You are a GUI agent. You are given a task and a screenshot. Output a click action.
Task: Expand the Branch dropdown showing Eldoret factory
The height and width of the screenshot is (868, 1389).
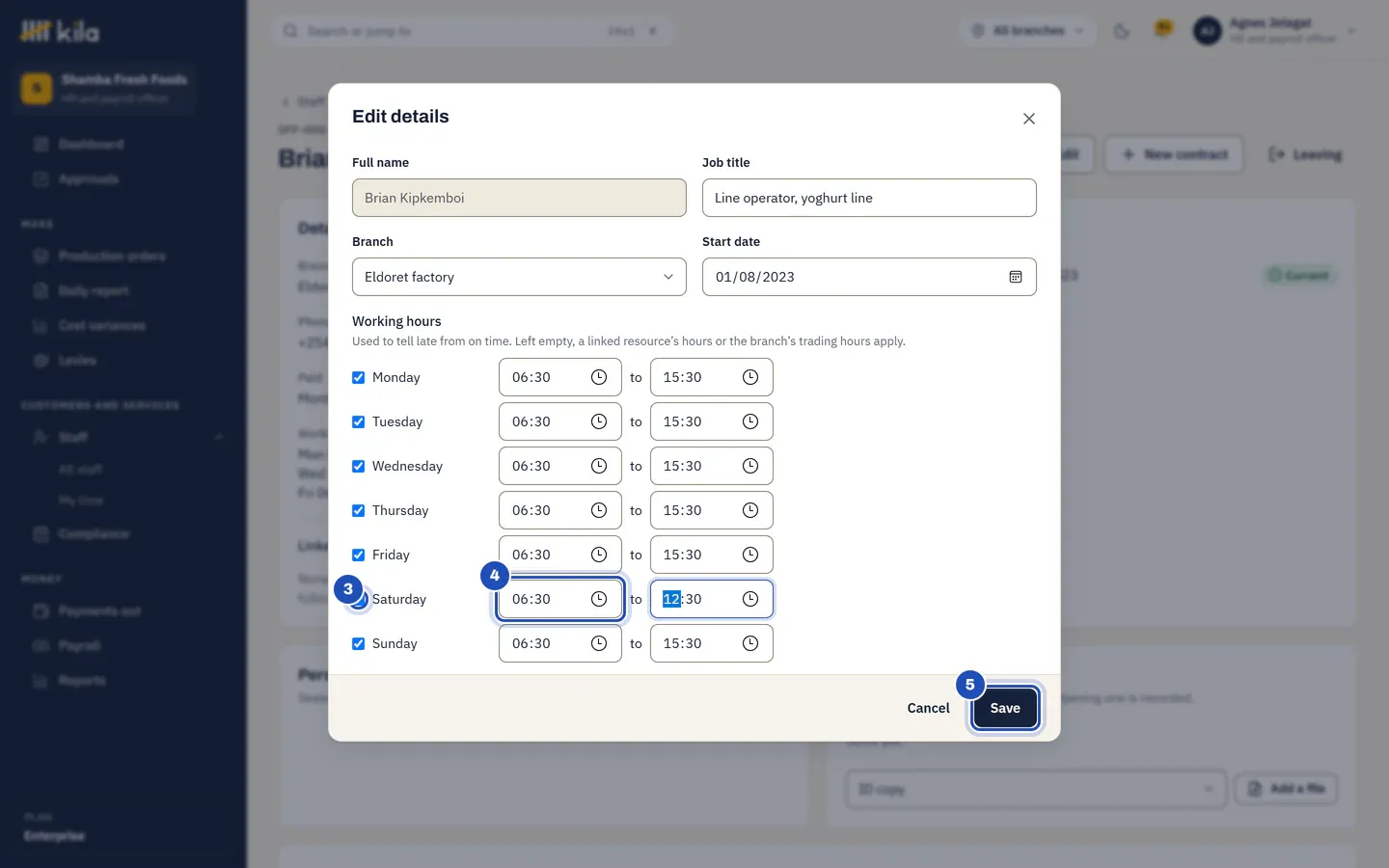tap(519, 277)
